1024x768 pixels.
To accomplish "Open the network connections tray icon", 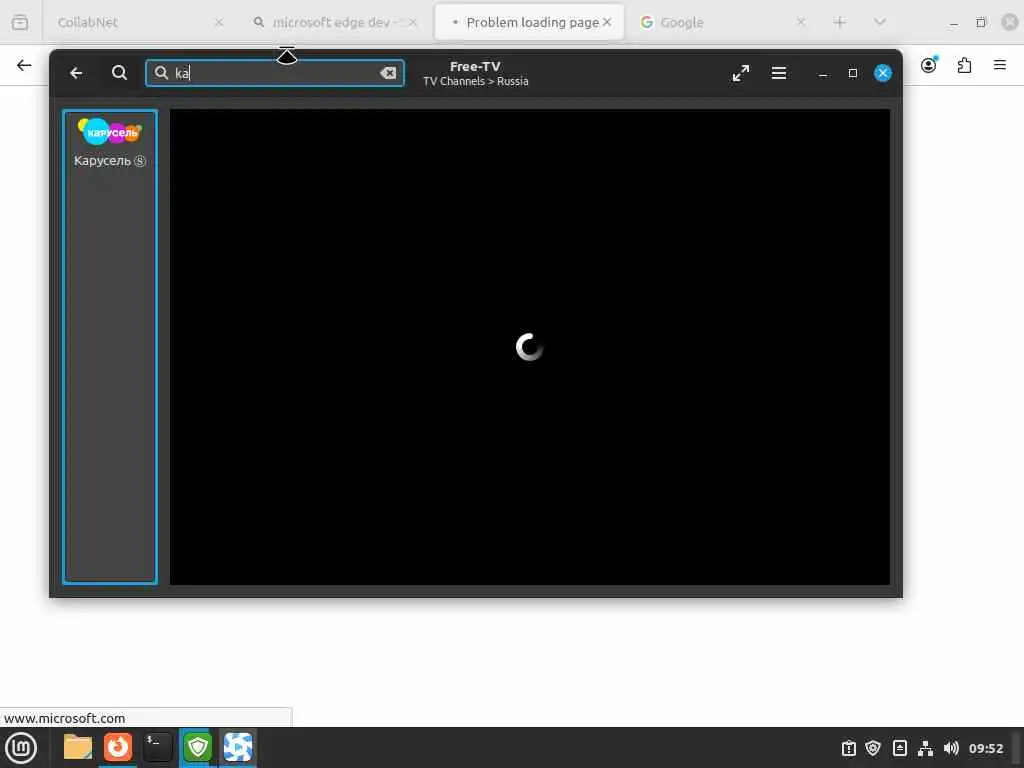I will [x=925, y=748].
